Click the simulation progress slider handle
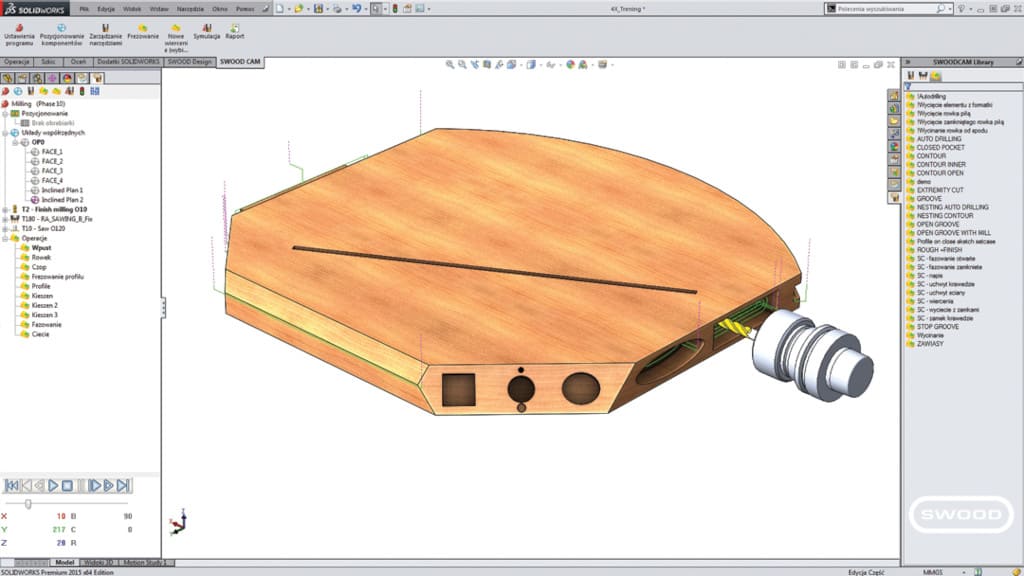This screenshot has width=1024, height=576. pos(28,503)
